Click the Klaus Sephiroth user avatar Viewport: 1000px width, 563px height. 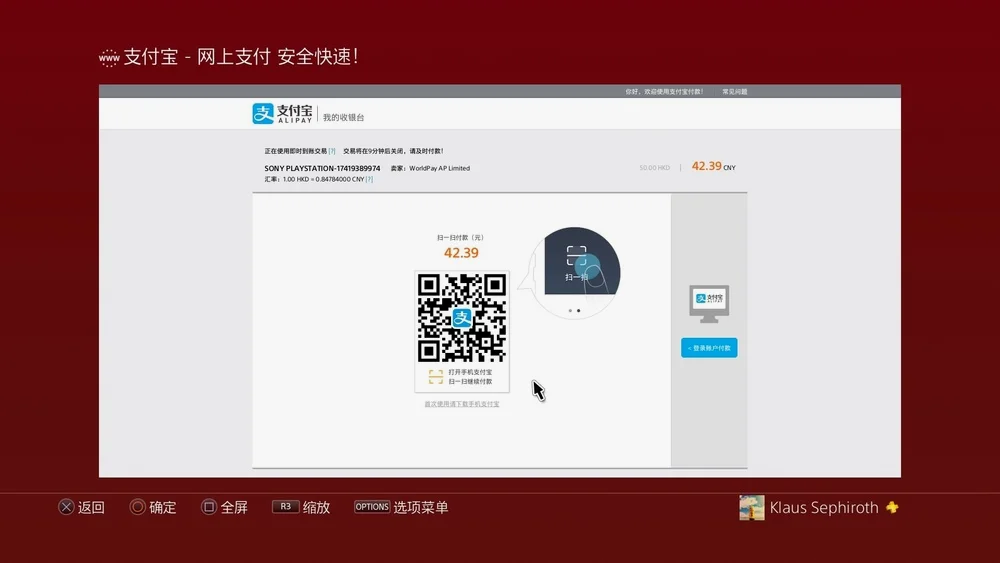pyautogui.click(x=752, y=508)
